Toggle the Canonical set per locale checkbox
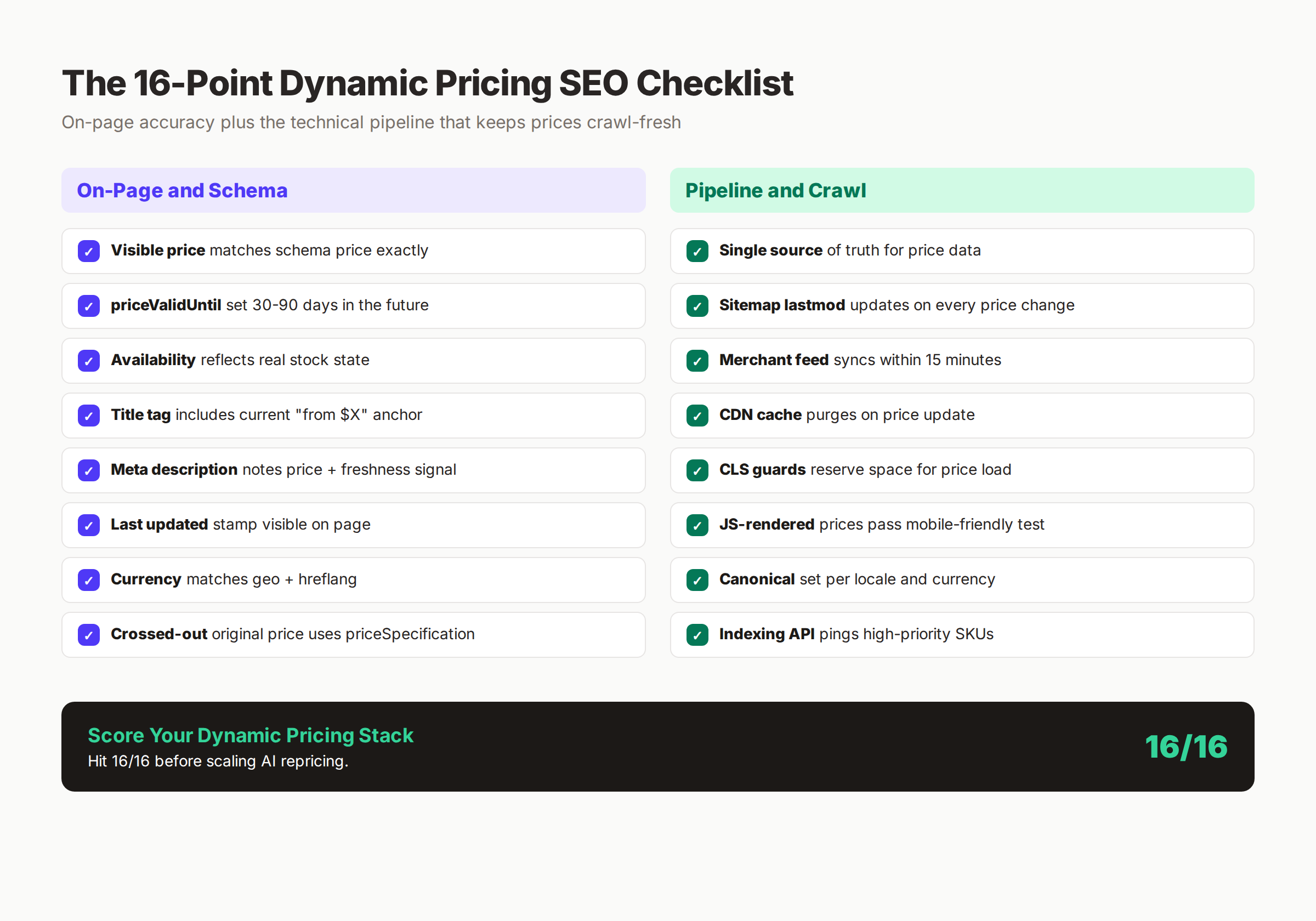The image size is (1316, 921). point(697,580)
